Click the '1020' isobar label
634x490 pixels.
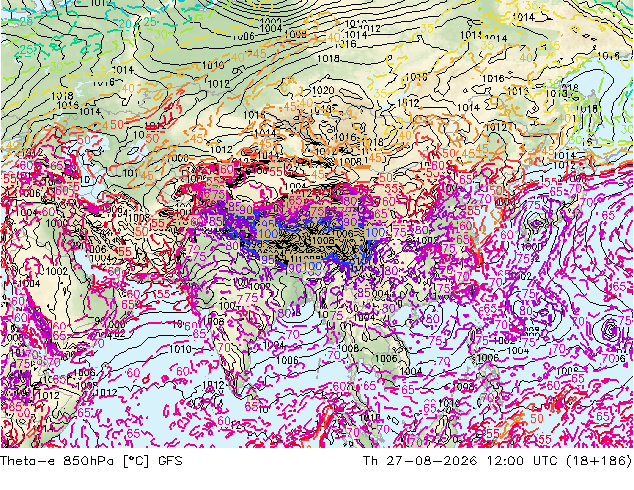323,90
